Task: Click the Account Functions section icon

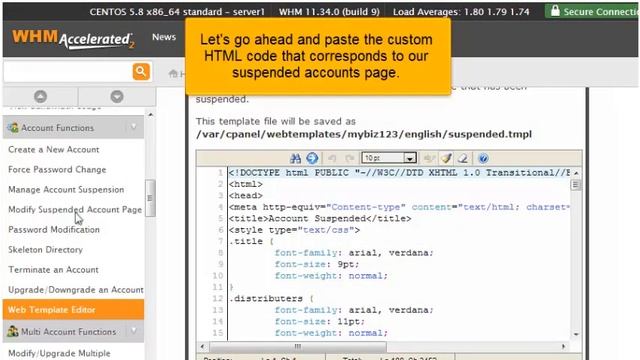Action: click(13, 127)
